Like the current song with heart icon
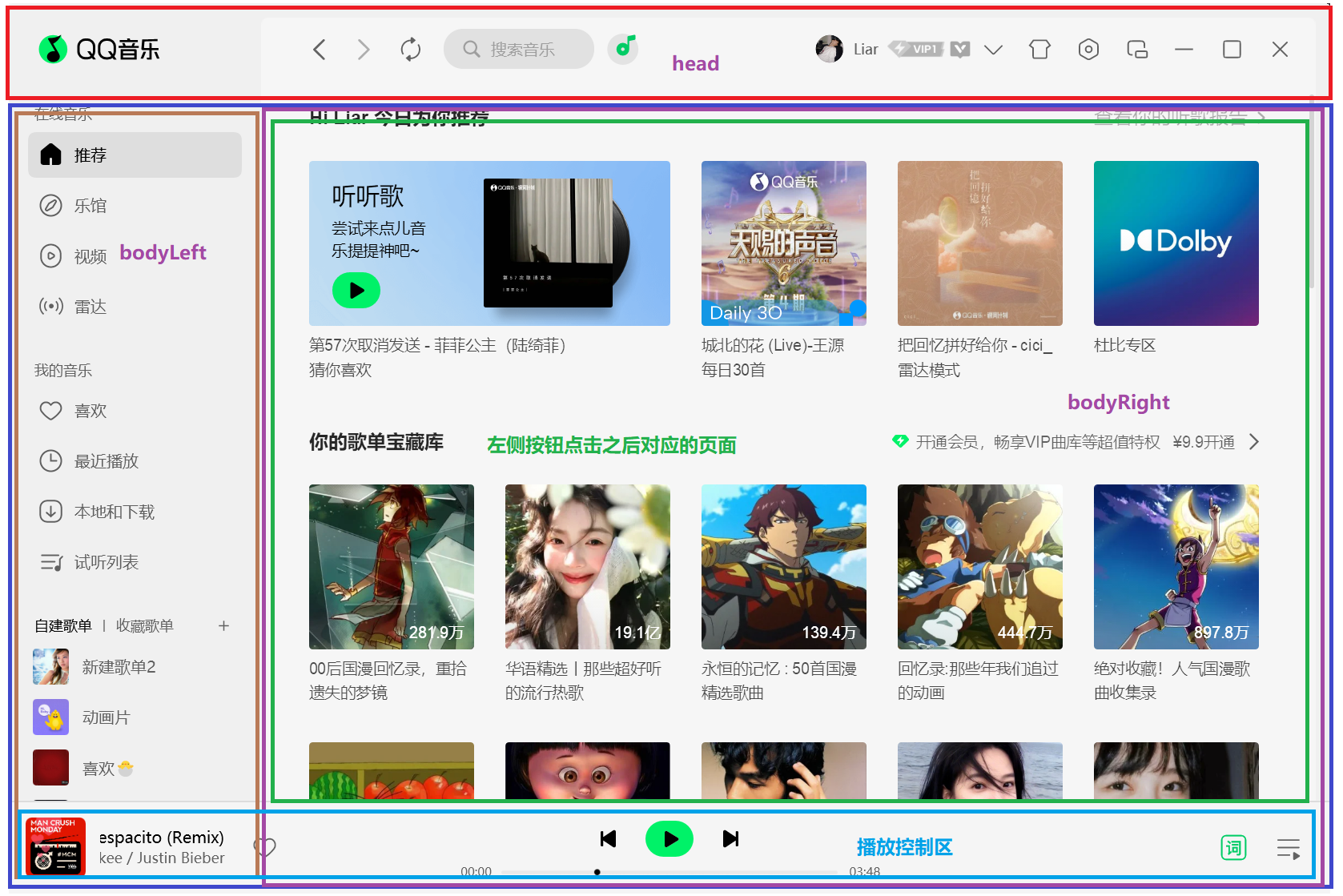Screen dimensions: 1343x896 coord(265,847)
